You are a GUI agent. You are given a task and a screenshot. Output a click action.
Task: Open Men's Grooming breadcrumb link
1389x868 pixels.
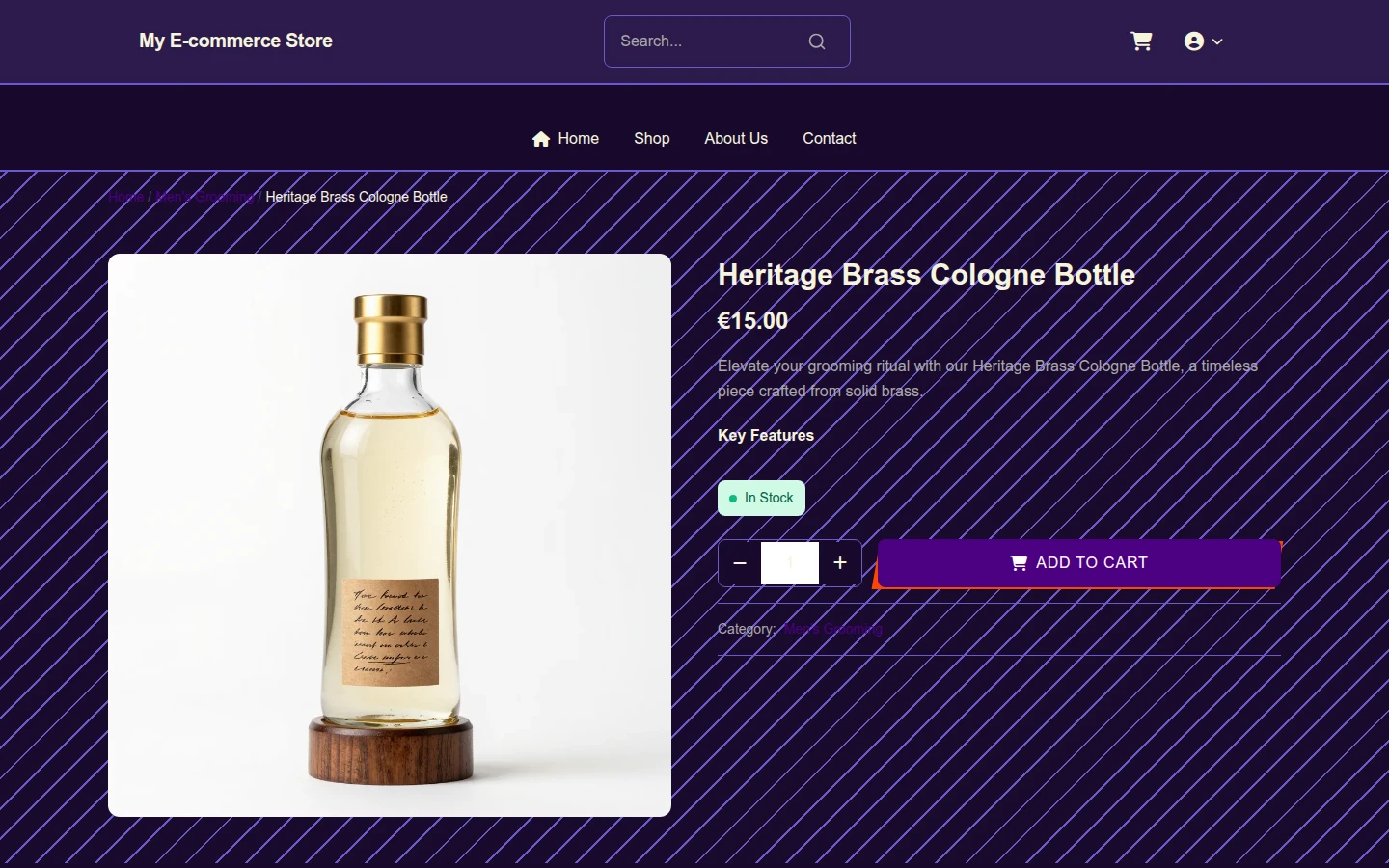point(204,197)
